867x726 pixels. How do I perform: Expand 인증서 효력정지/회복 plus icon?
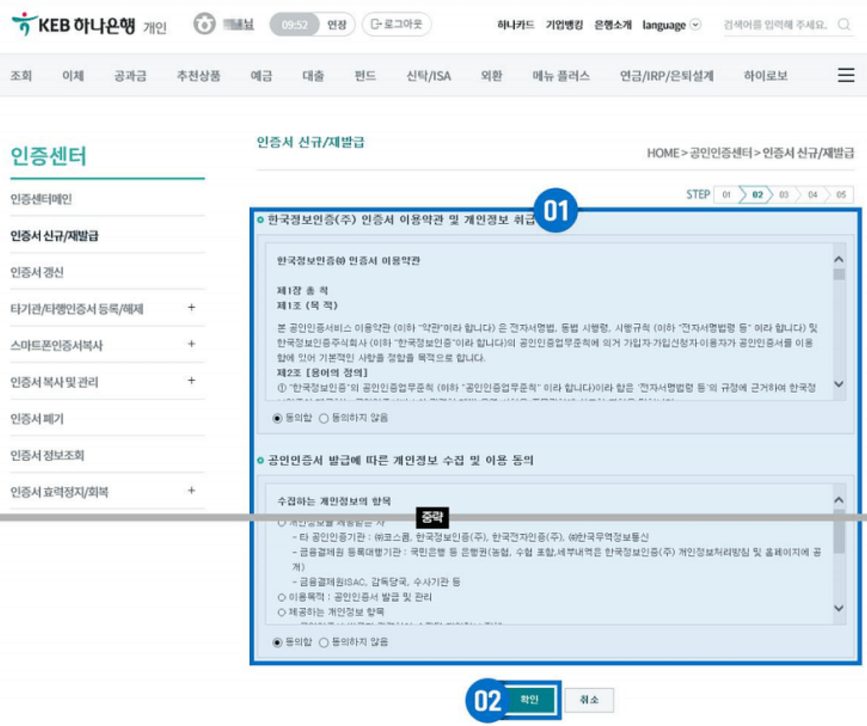point(191,490)
